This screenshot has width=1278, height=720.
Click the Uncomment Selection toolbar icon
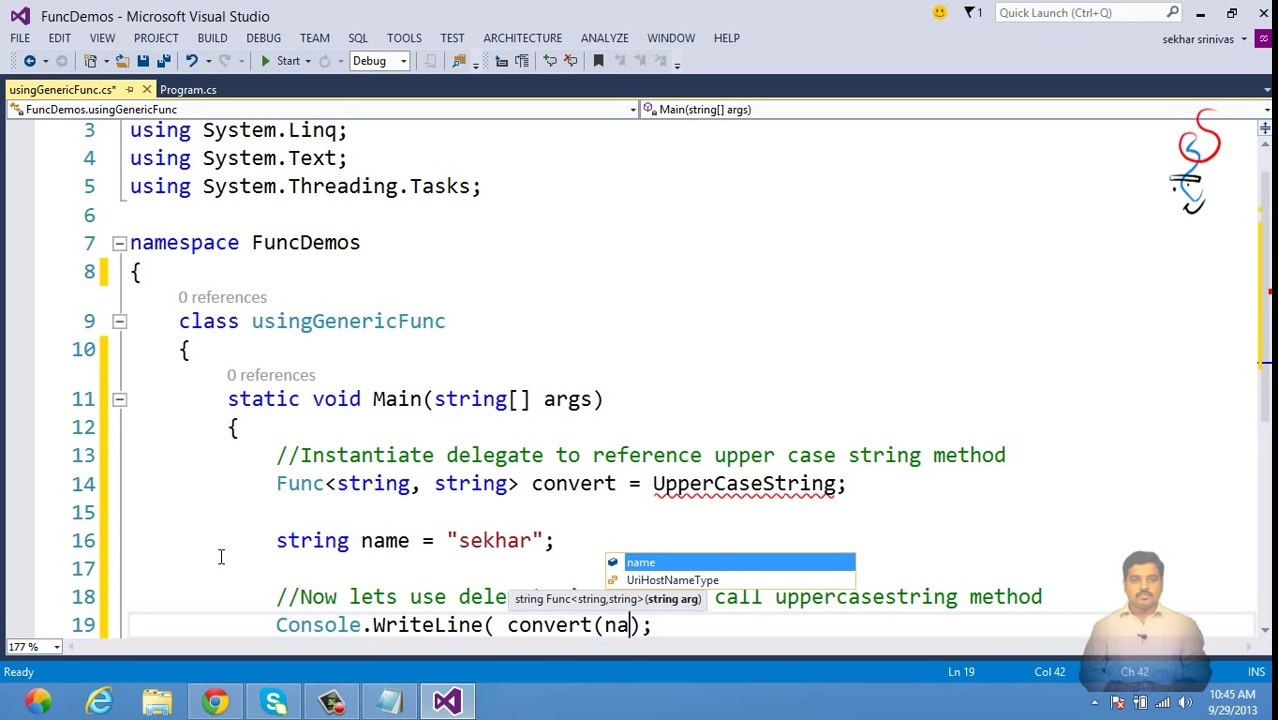point(570,61)
